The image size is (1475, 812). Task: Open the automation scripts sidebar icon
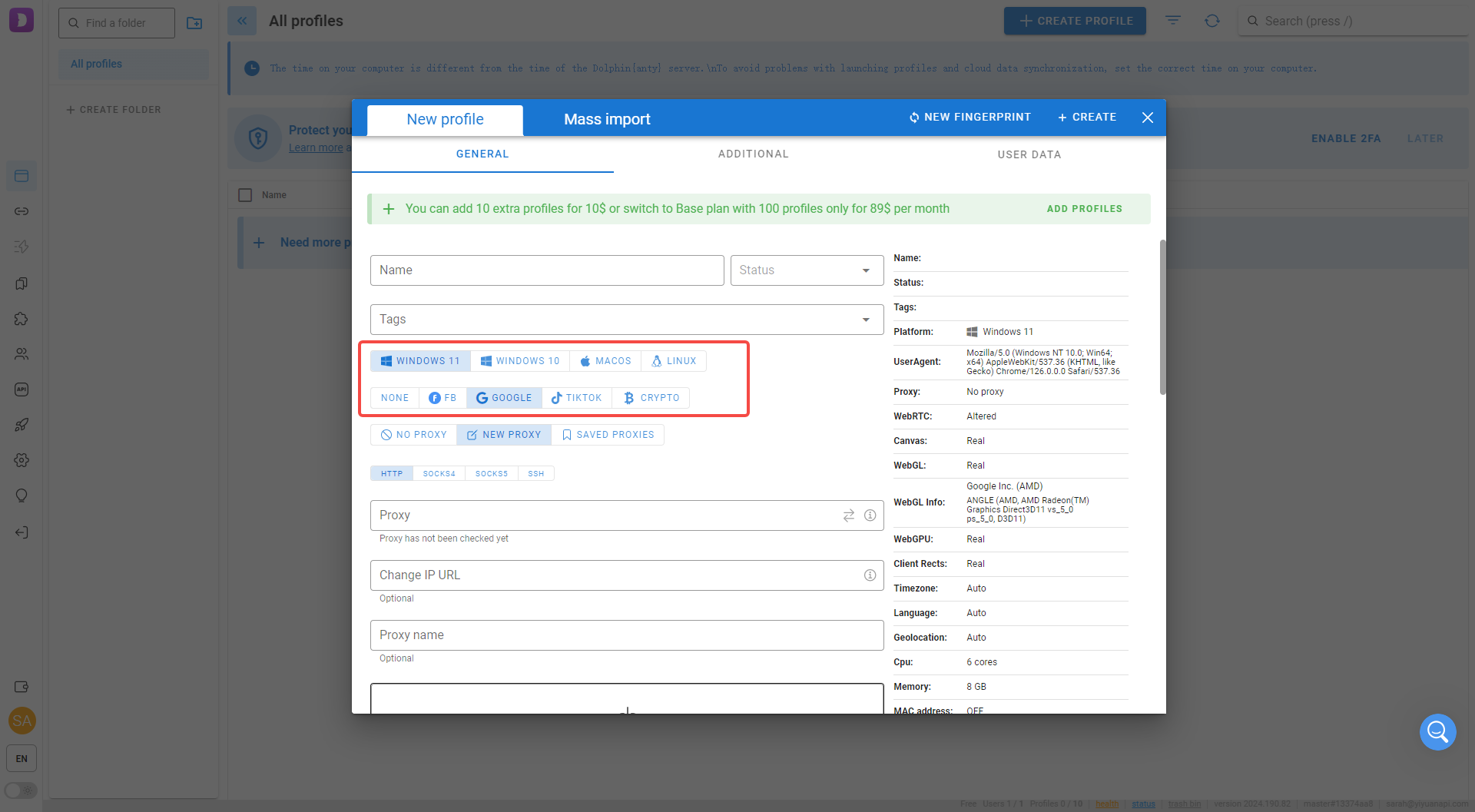pos(22,247)
